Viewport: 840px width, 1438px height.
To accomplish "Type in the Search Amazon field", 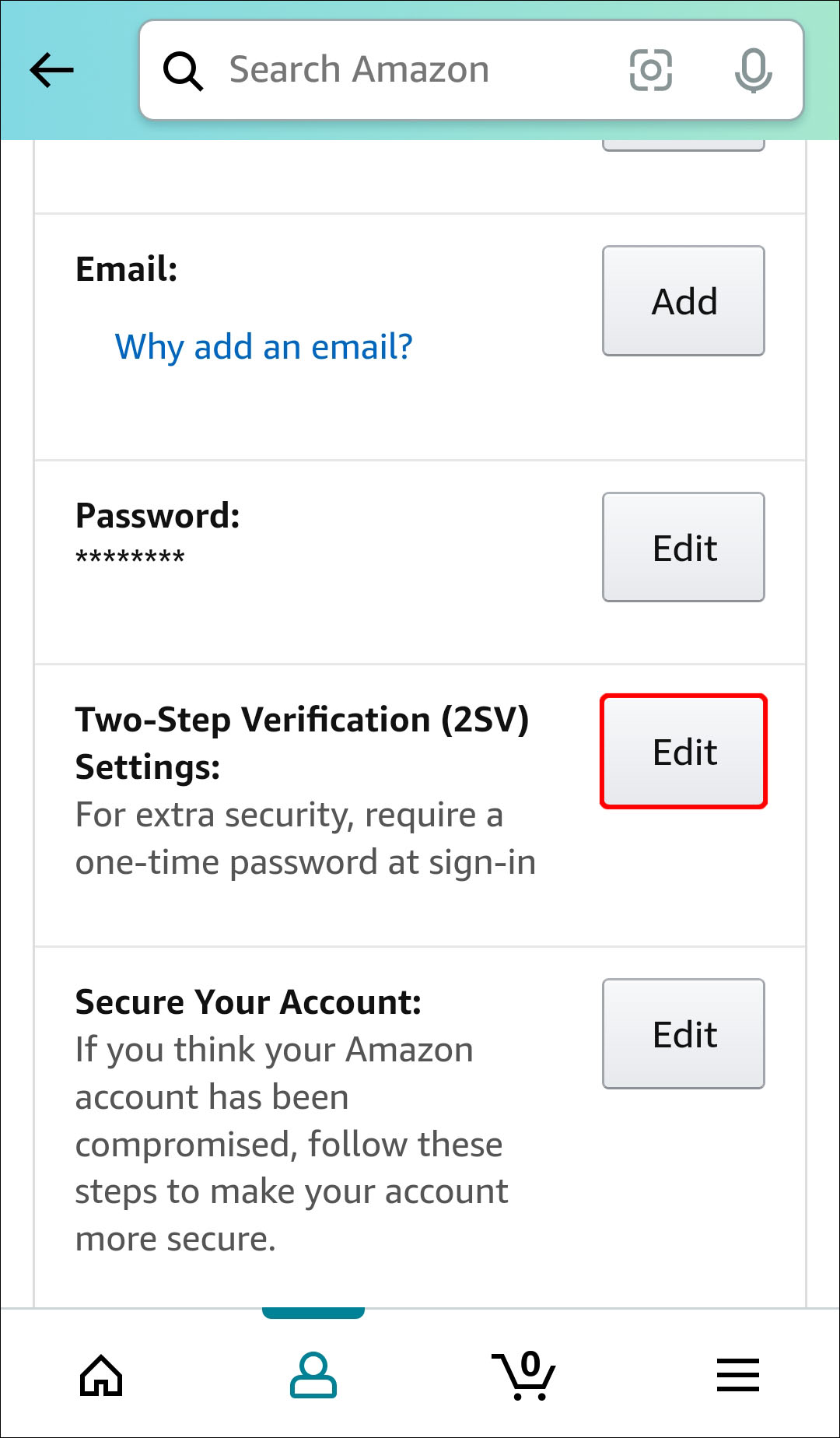I will point(404,70).
